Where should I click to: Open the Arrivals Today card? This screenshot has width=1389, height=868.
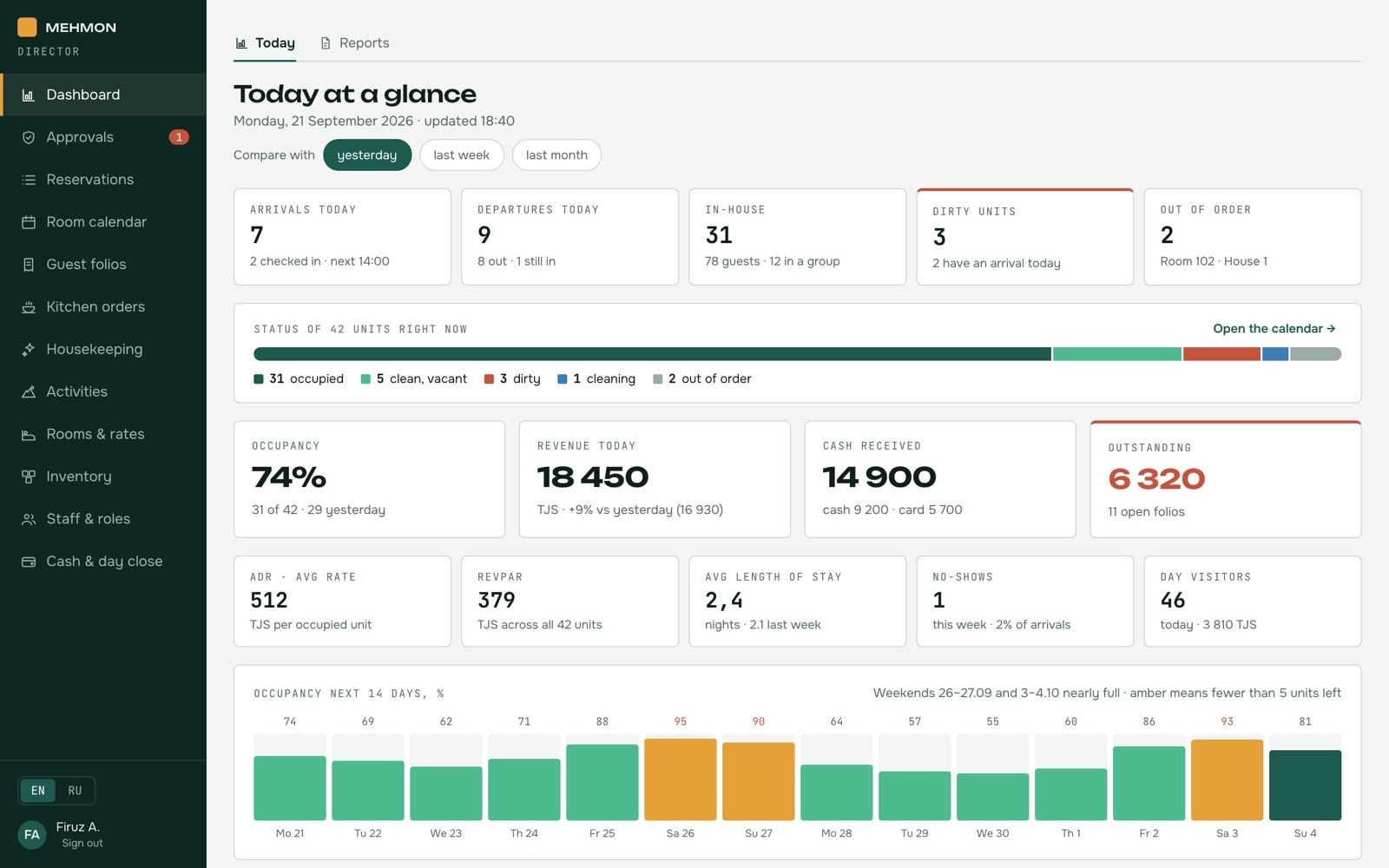pos(342,237)
